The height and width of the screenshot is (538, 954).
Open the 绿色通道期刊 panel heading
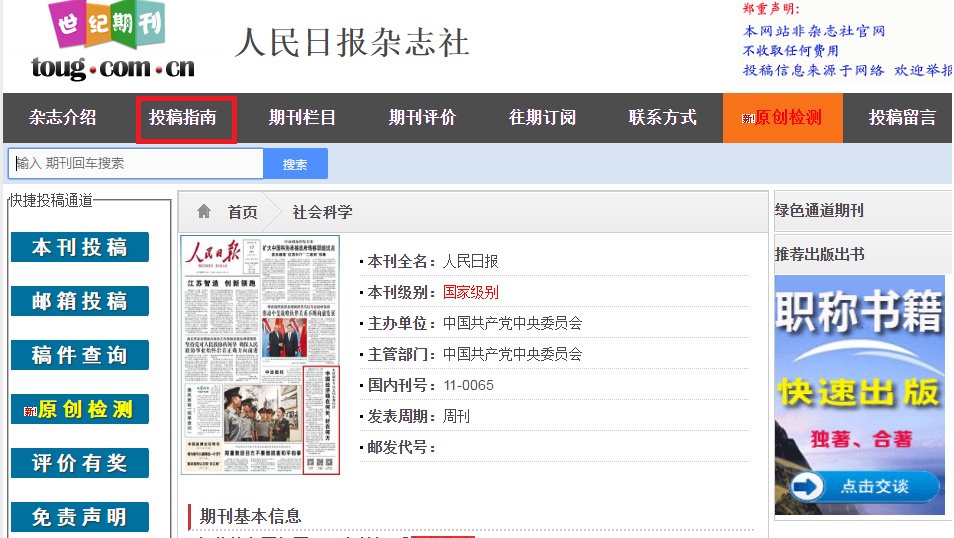pyautogui.click(x=819, y=211)
